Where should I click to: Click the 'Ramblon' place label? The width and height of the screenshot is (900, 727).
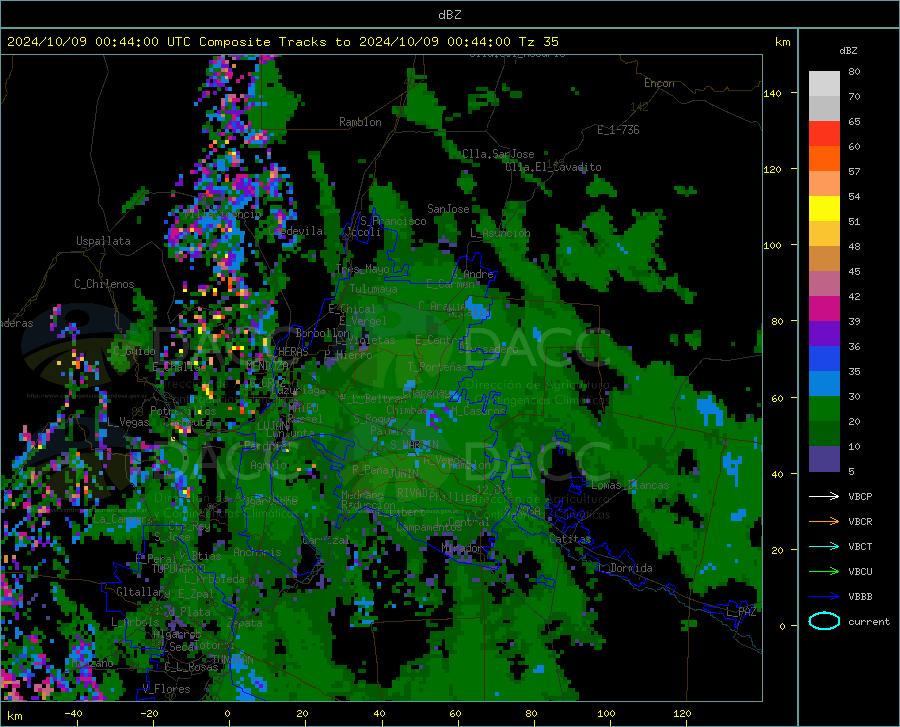(360, 122)
